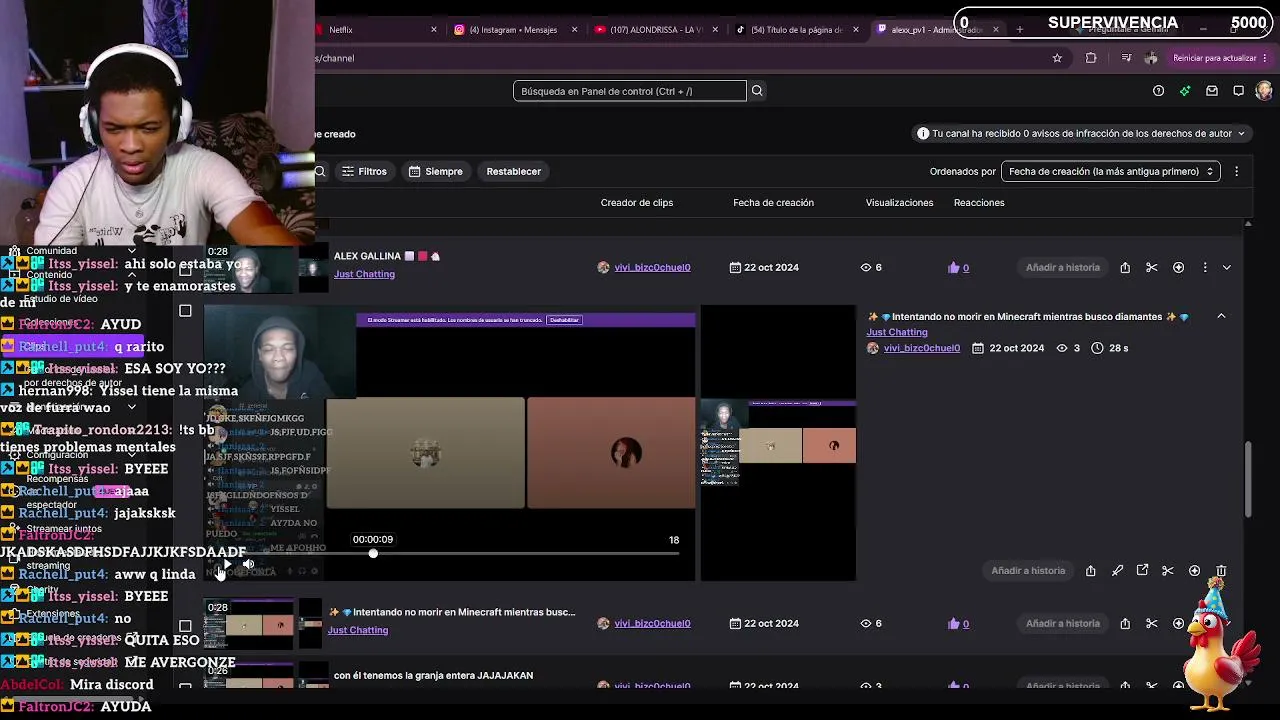Viewport: 1280px width, 720px height.
Task: Select the checkbox for the expanded Minecraft clip
Action: [185, 311]
